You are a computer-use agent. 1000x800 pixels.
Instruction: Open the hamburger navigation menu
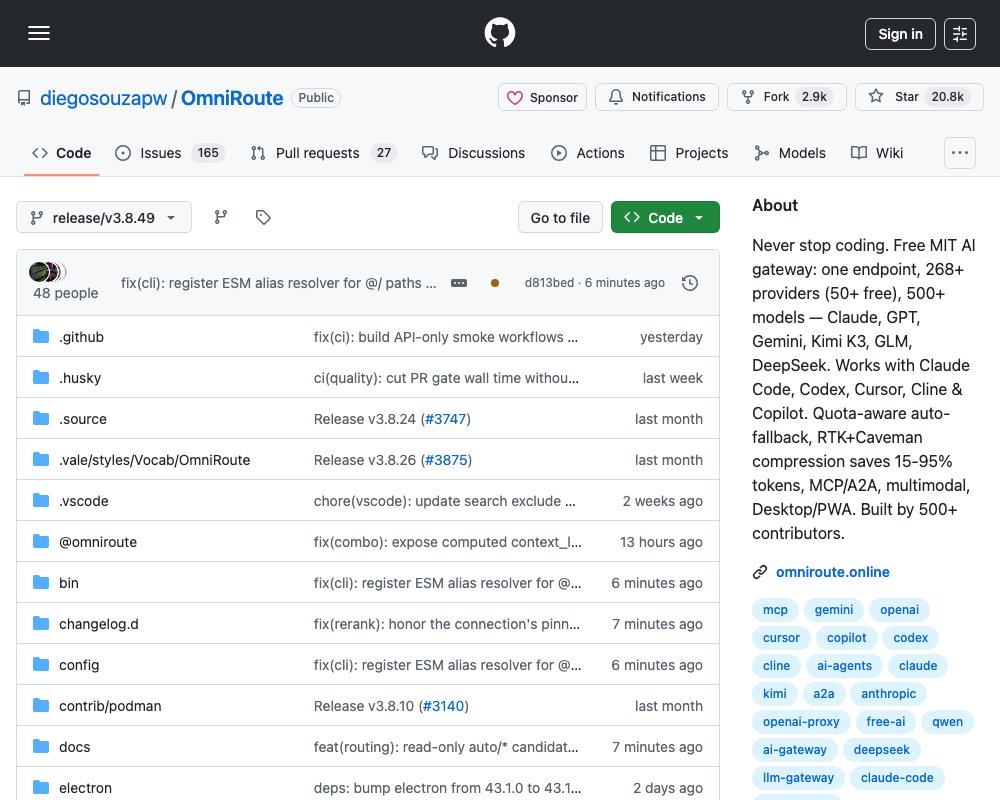coord(39,33)
